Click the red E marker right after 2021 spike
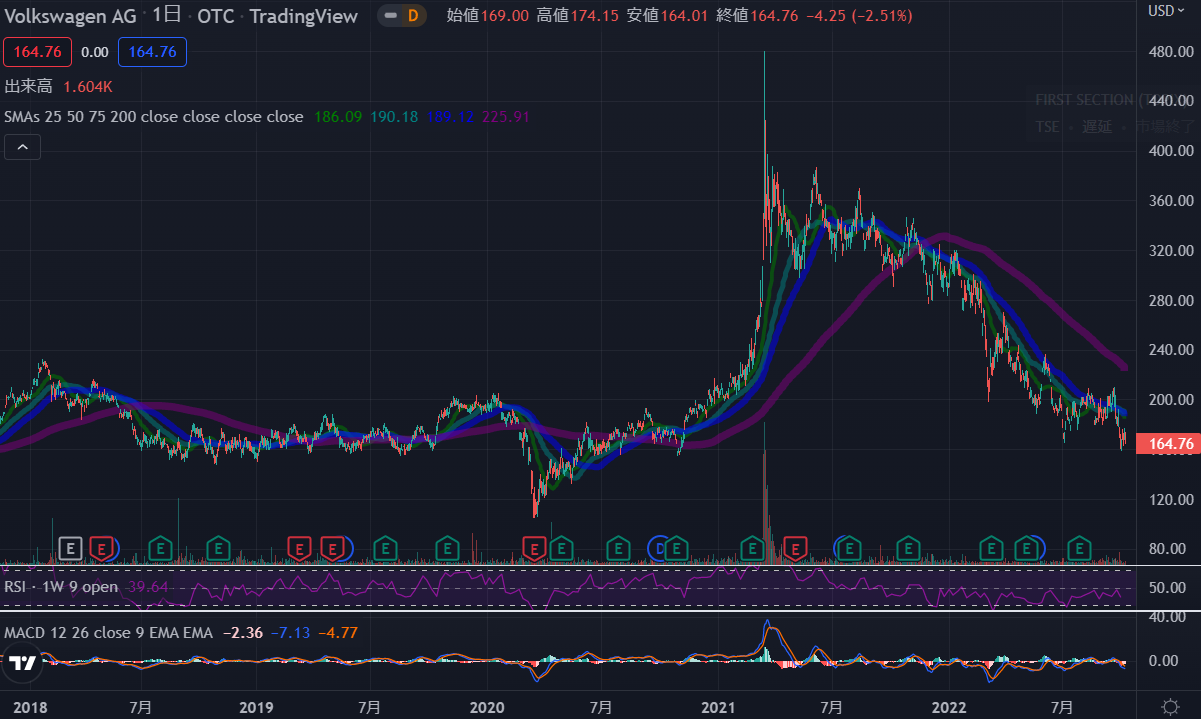The width and height of the screenshot is (1201, 719). [x=796, y=547]
